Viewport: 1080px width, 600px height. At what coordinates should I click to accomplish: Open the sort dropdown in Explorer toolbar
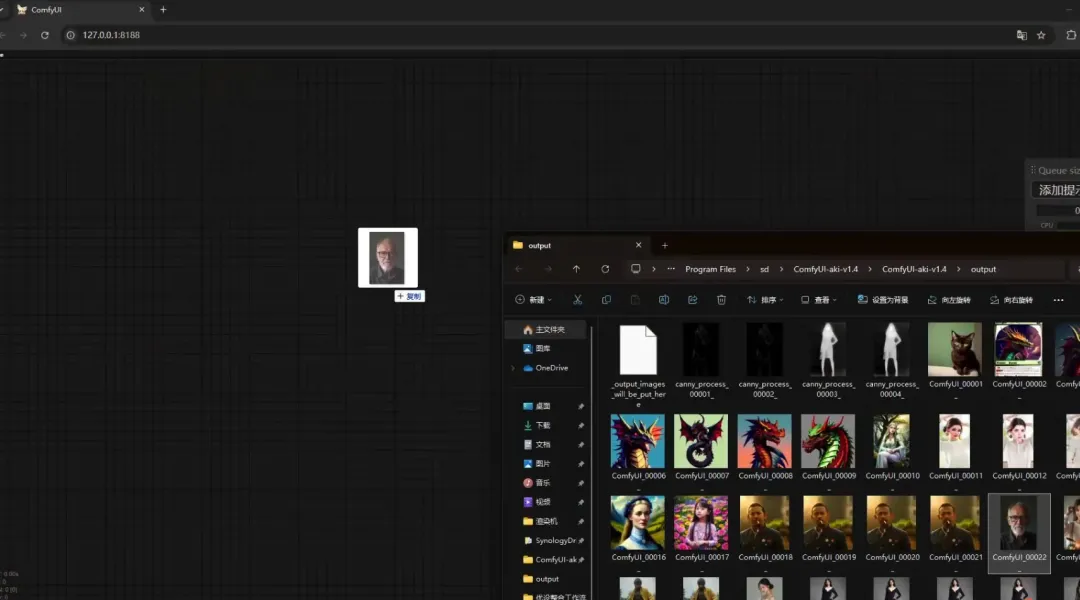[x=765, y=300]
